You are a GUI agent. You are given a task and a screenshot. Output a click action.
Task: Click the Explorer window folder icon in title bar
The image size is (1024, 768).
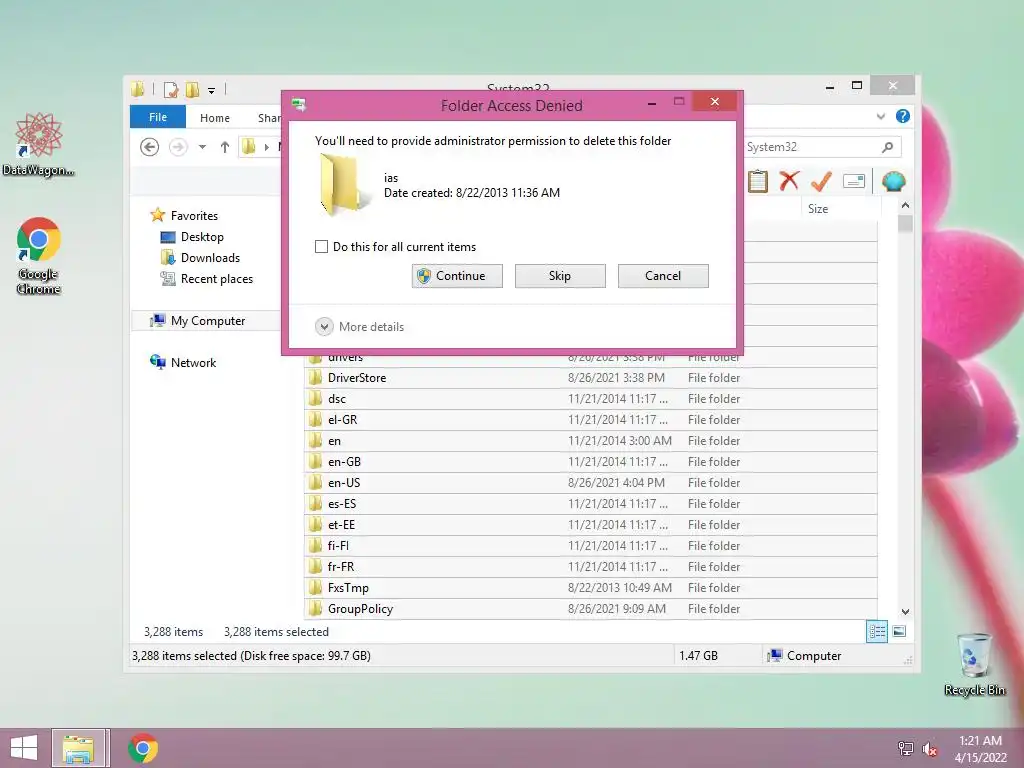click(137, 89)
